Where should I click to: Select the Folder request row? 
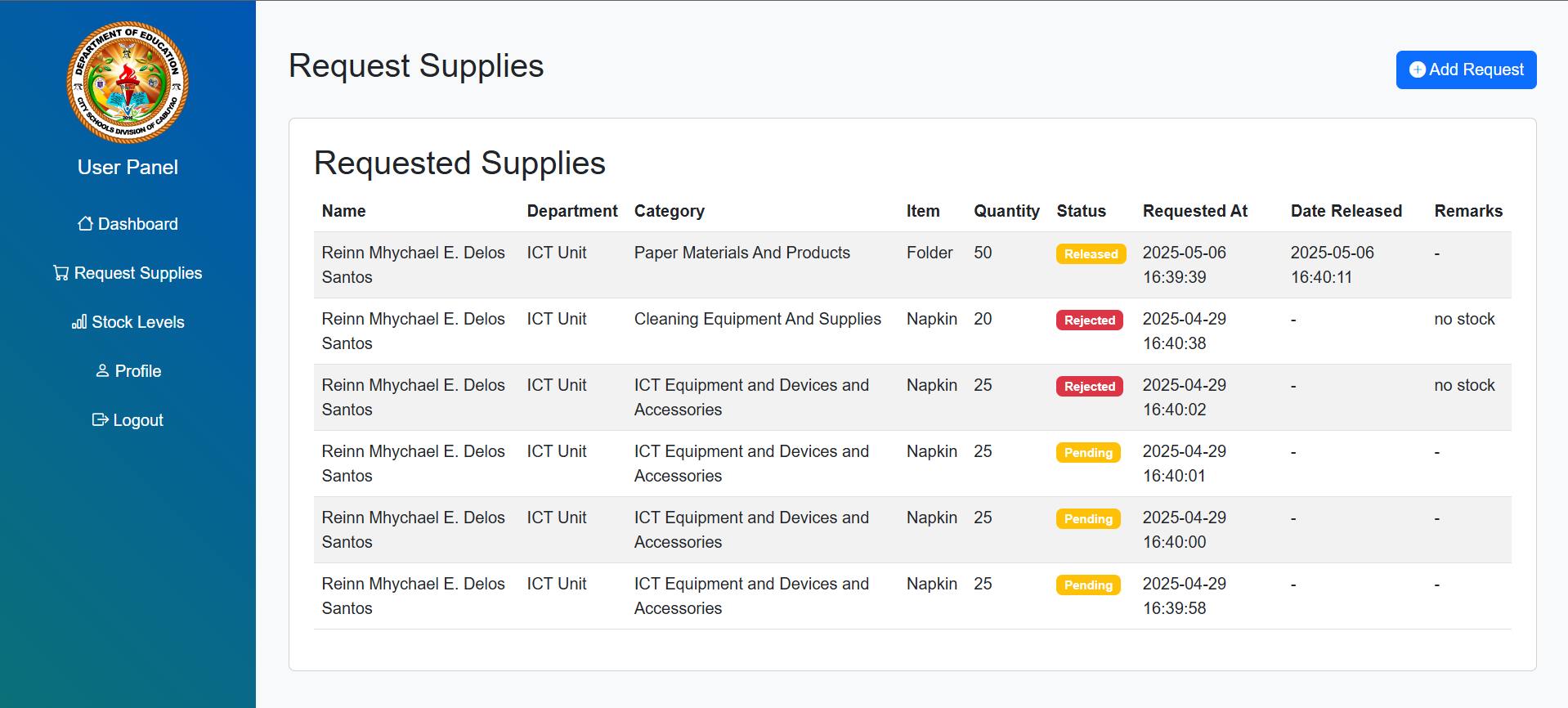912,265
